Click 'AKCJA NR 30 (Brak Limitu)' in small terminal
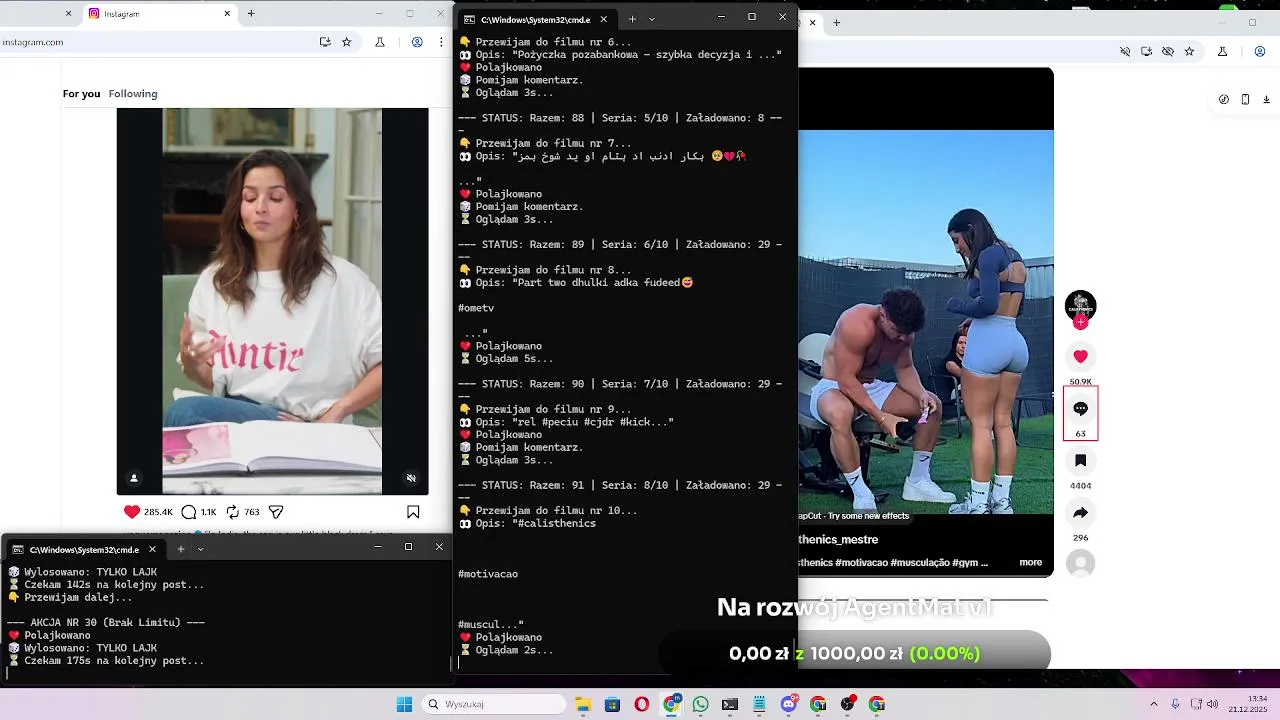Viewport: 1280px width, 720px height. [x=105, y=622]
